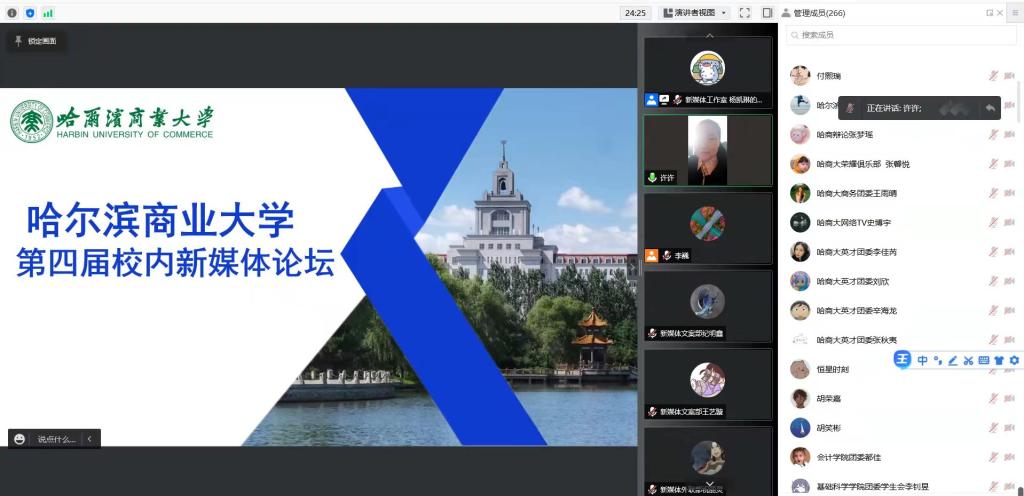Screen dimensions: 1024x496
Task: Toggle microphone for 哈商辩论张梦瑶
Action: [x=993, y=135]
